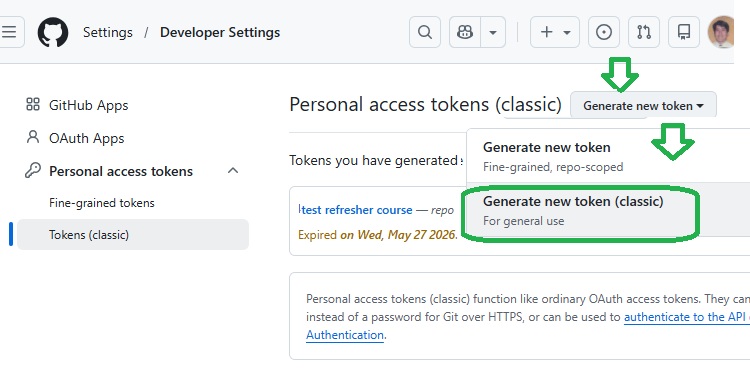This screenshot has width=750, height=374.
Task: Open GitHub Apps in sidebar
Action: (88, 105)
